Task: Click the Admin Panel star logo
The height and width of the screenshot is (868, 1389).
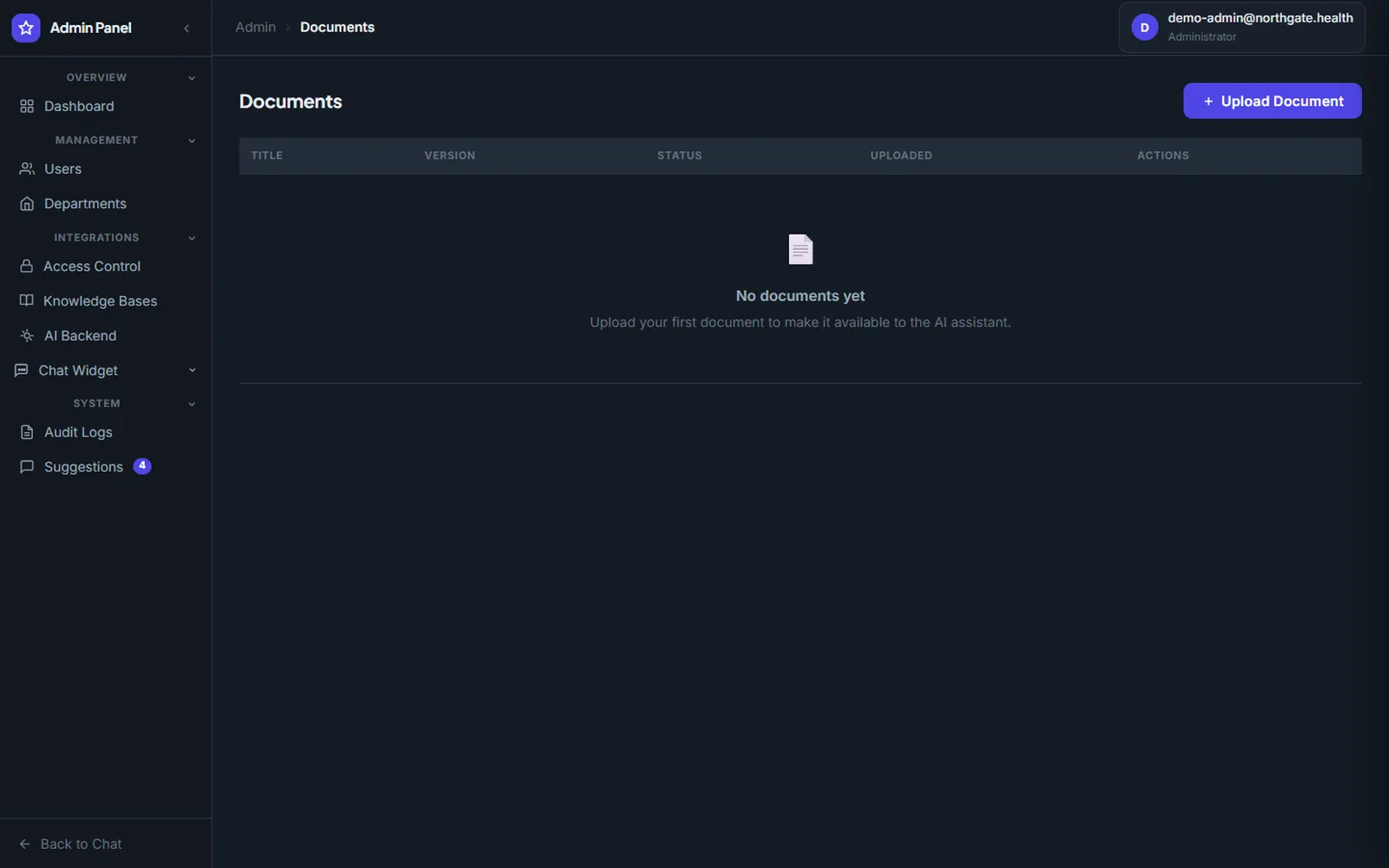Action: (x=26, y=28)
